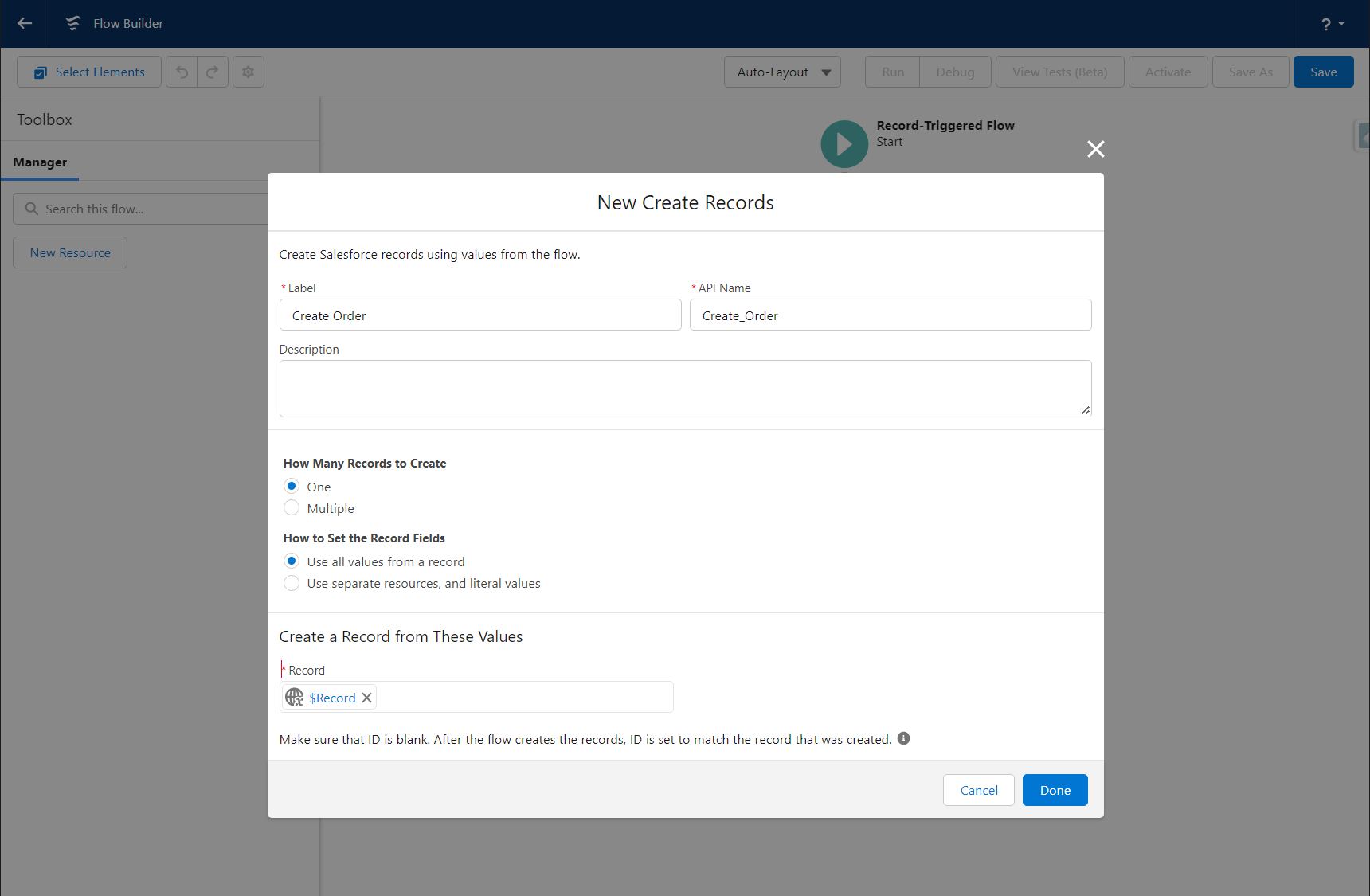Screen dimensions: 1370x896
Task: Open the help question mark menu
Action: (x=1332, y=24)
